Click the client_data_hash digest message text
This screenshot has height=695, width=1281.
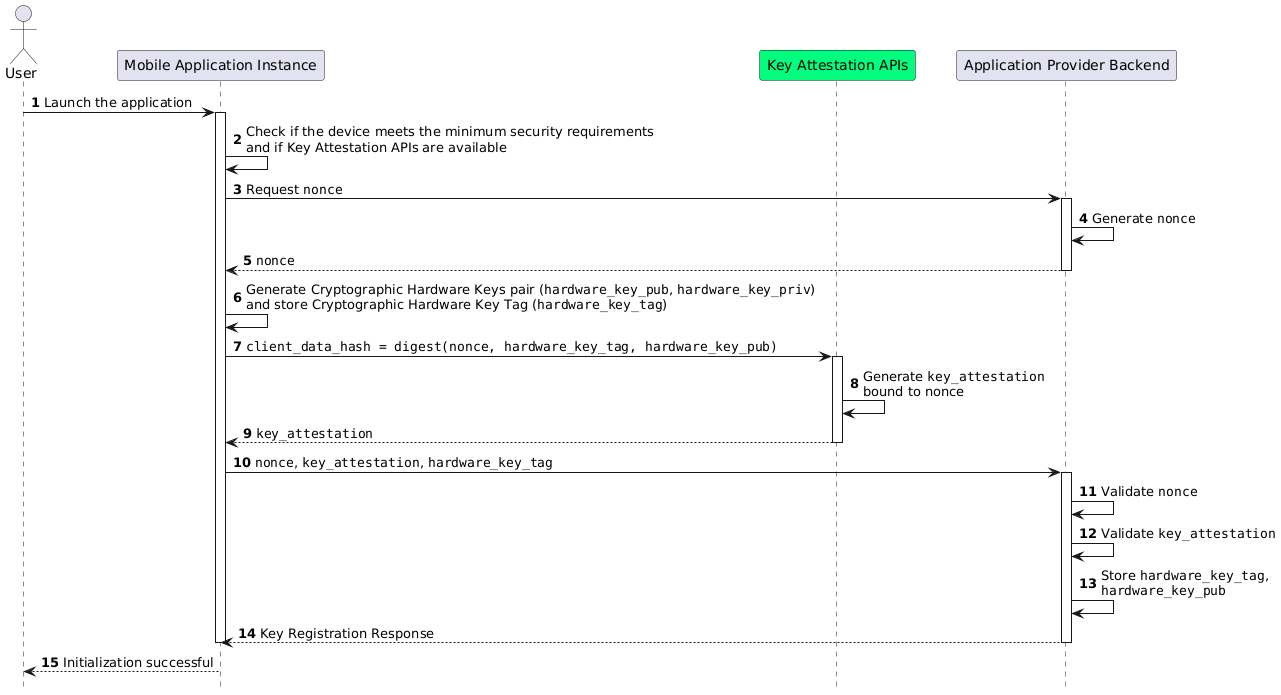pos(511,347)
